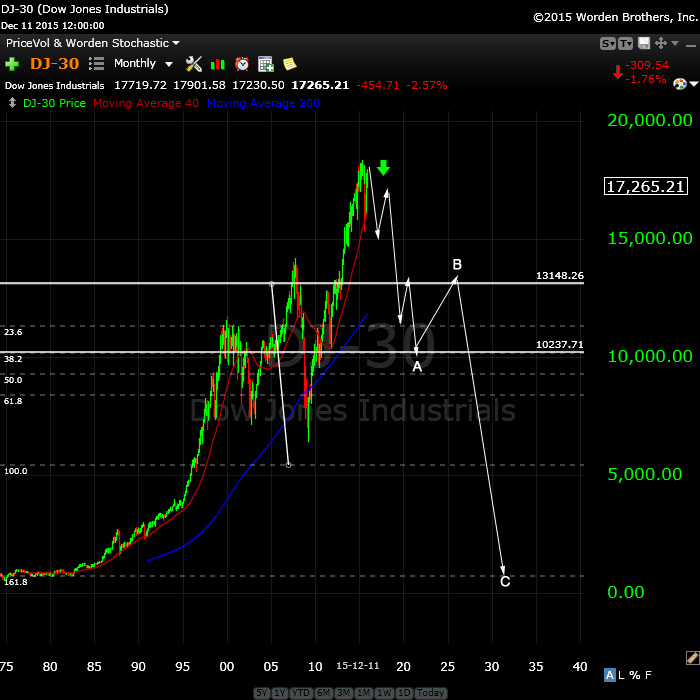Open the alarm clock alert icon
This screenshot has height=700, width=700.
point(242,64)
